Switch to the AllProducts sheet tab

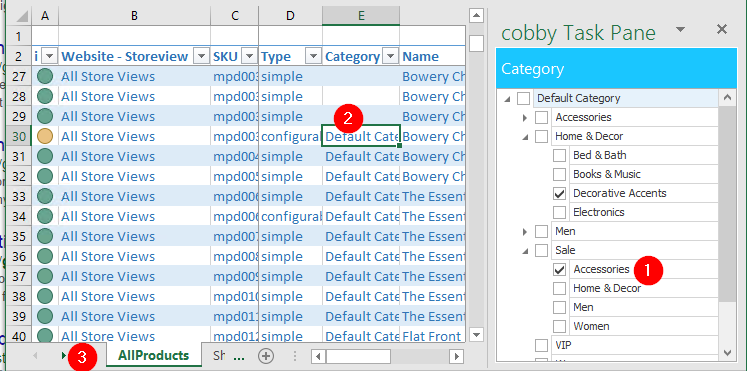click(x=153, y=356)
